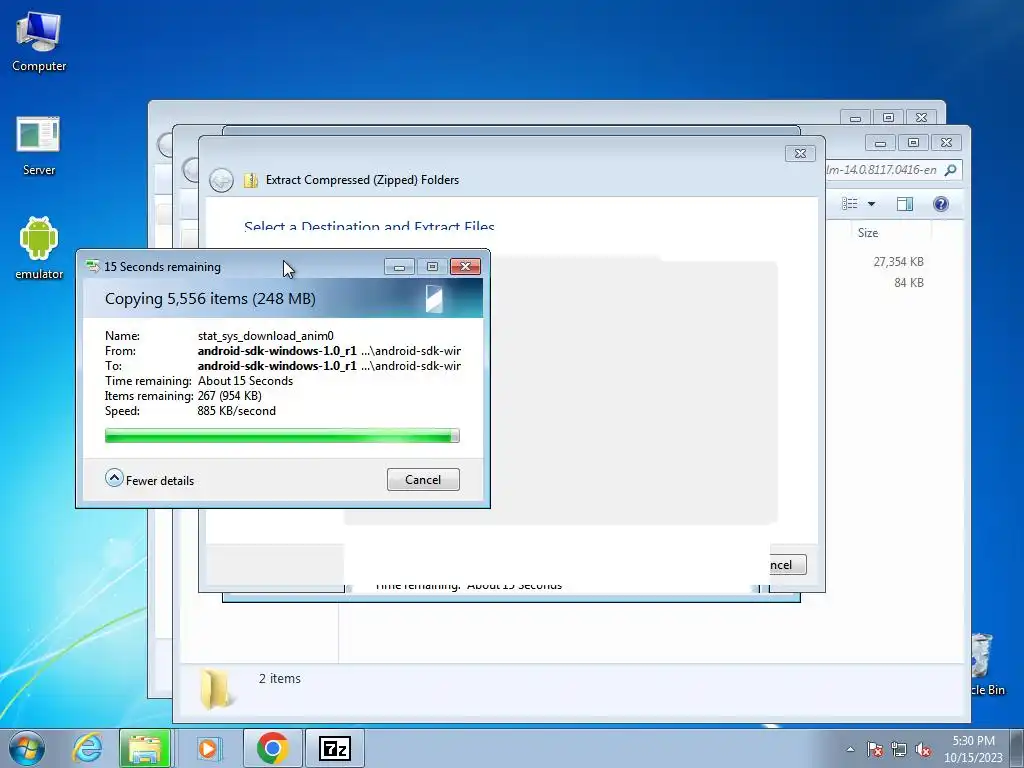Screen dimensions: 1024x768
Task: Minimize the front Explorer window
Action: [880, 142]
